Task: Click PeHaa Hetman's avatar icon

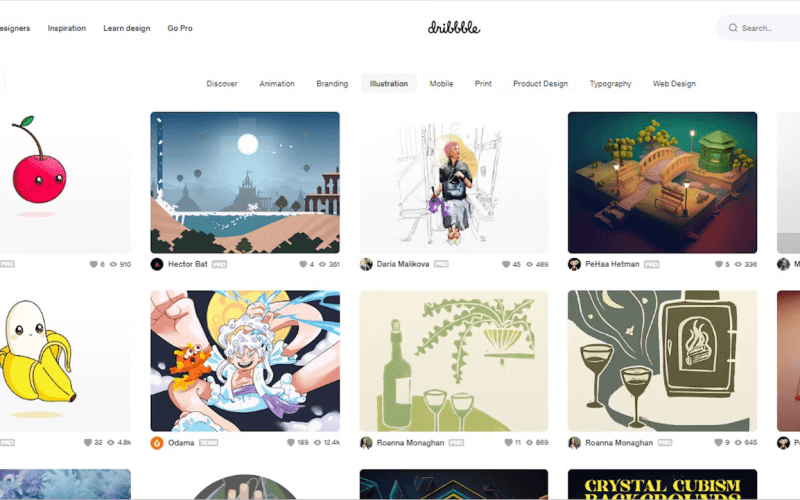Action: pos(574,264)
